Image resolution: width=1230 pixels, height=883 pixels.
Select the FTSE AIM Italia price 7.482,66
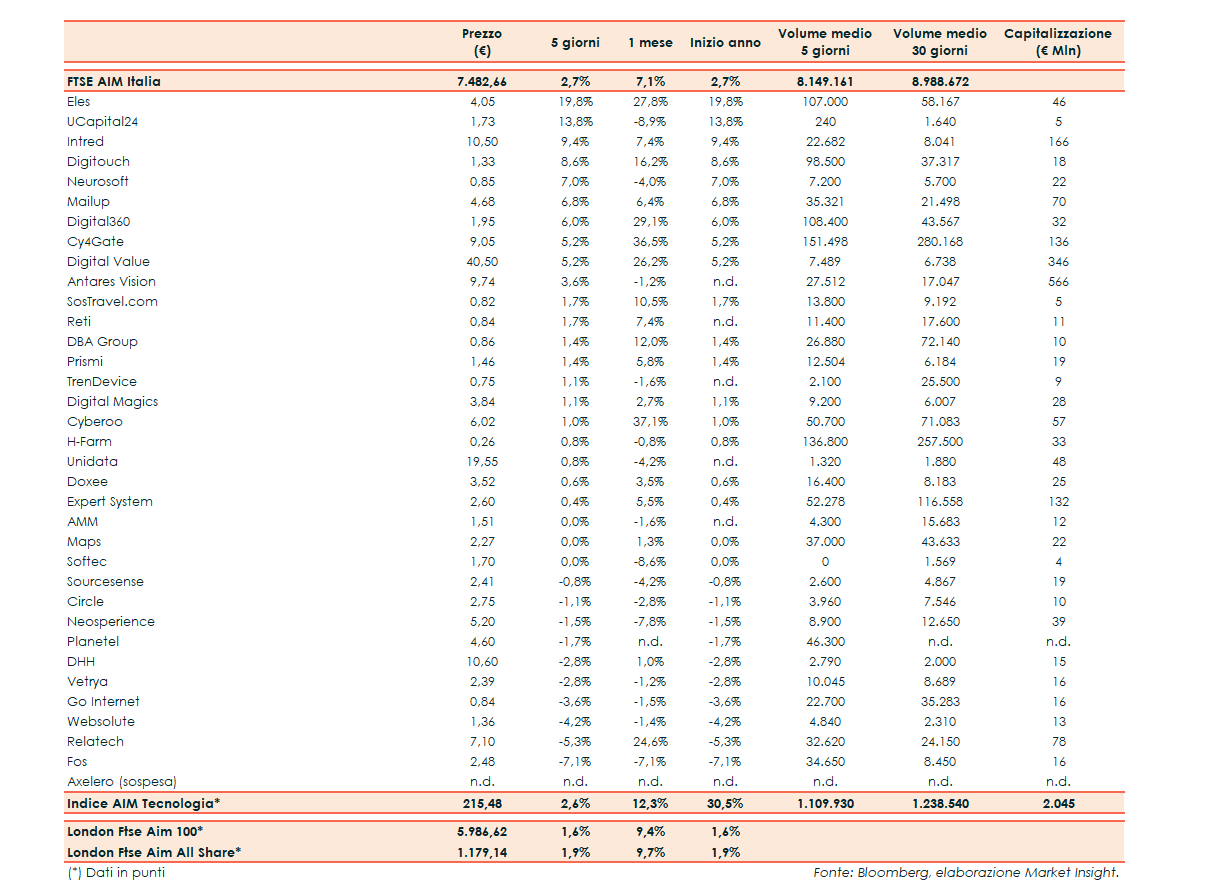482,82
